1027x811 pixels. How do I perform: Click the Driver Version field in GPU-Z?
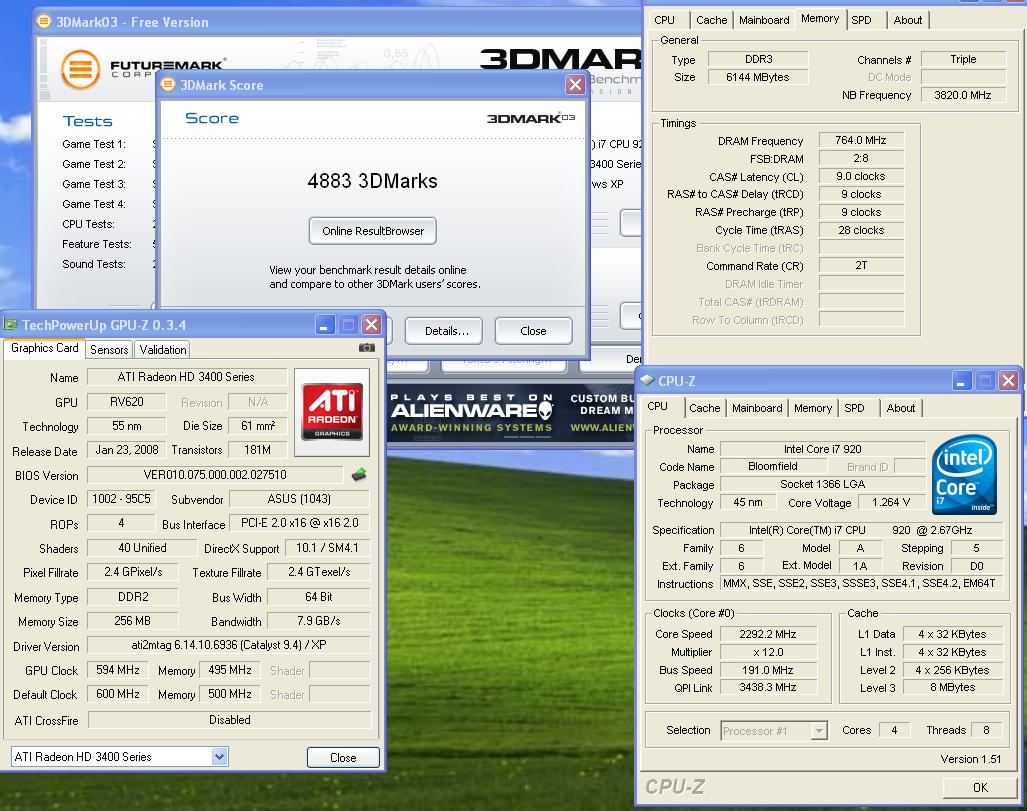(x=229, y=645)
